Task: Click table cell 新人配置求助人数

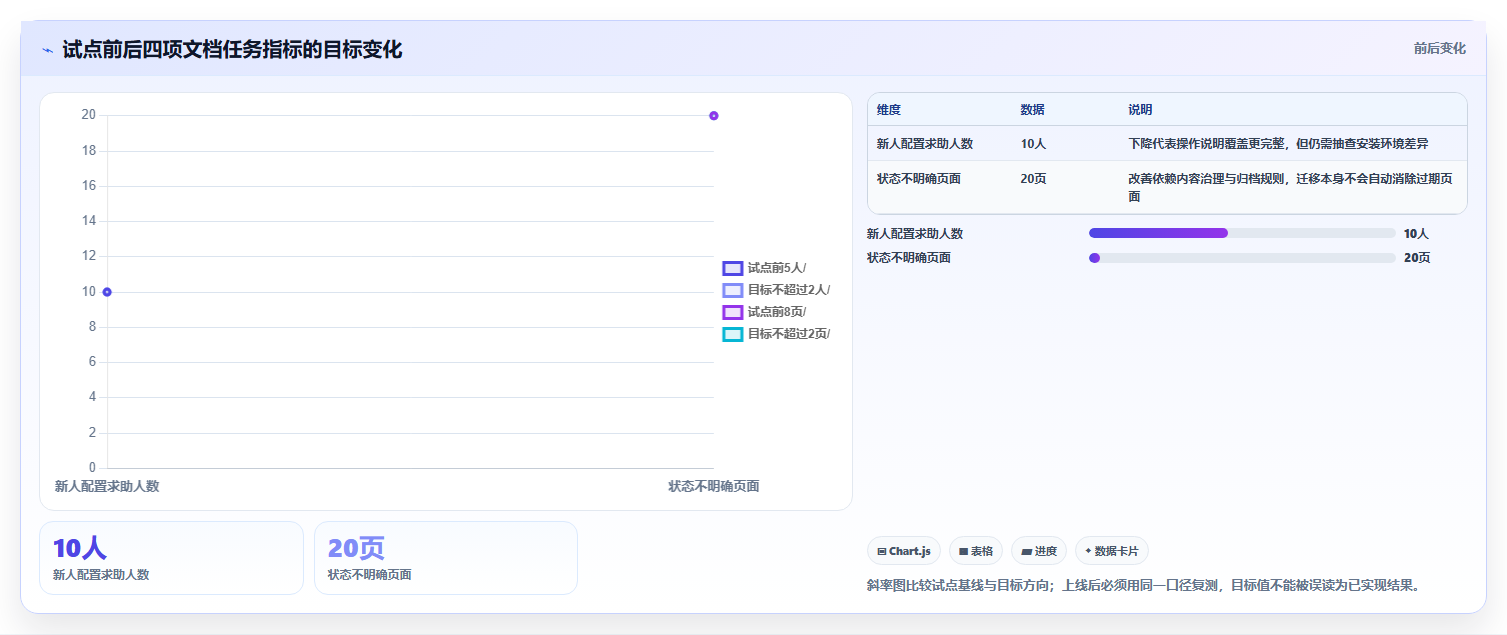Action: (925, 144)
